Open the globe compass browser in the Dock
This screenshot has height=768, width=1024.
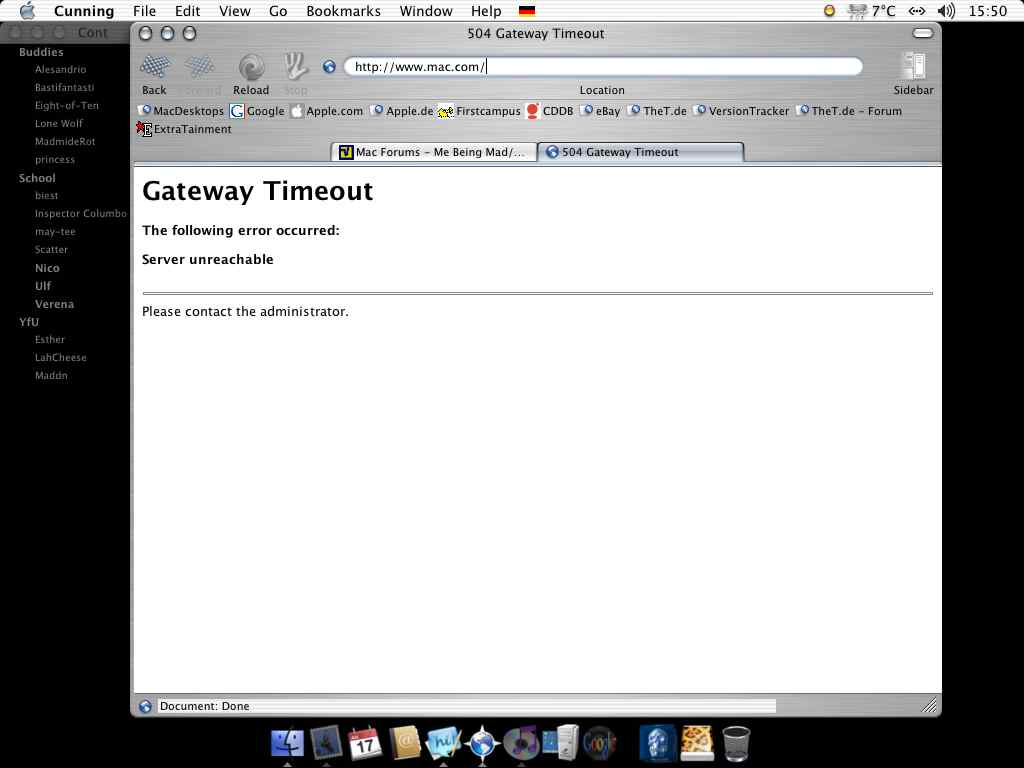(x=483, y=743)
